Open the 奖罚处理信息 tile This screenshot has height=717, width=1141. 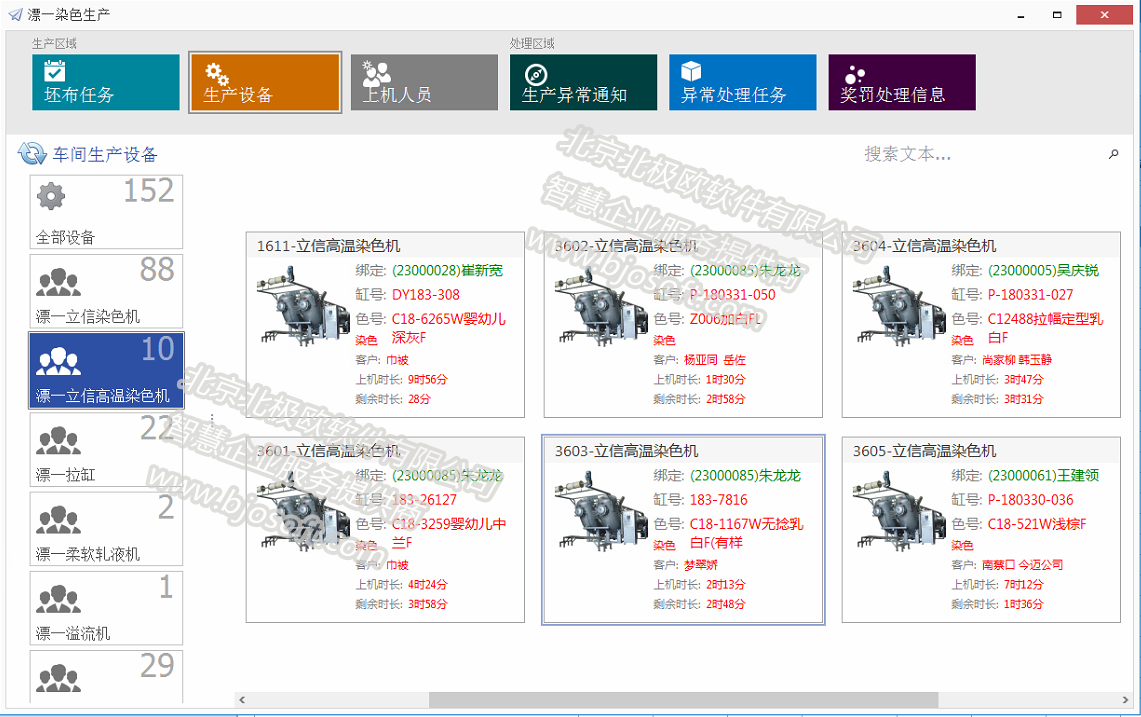(x=902, y=82)
